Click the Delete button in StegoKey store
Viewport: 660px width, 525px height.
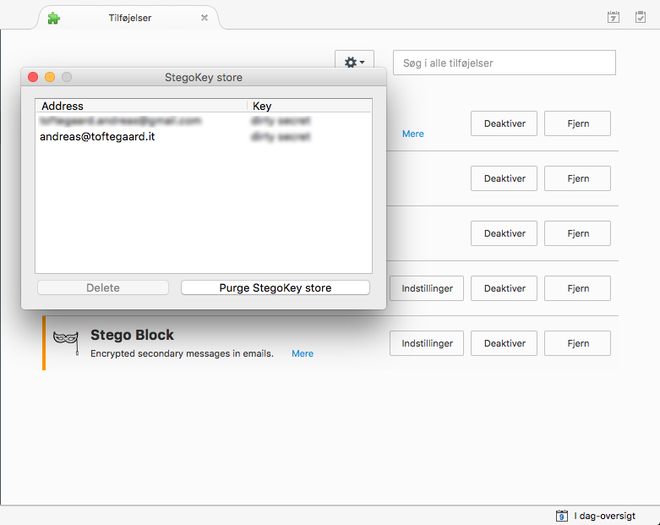point(103,288)
